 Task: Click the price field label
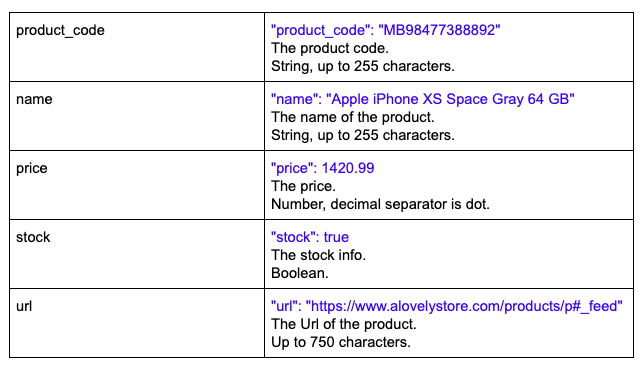(32, 168)
